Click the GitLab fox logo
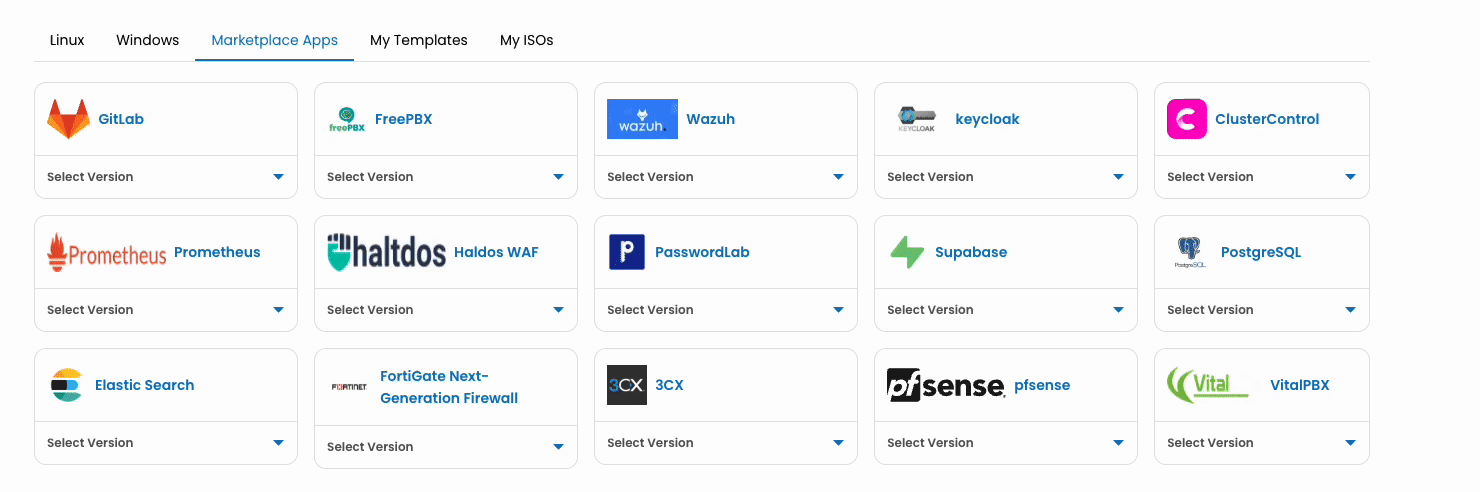The image size is (1480, 492). tap(68, 119)
